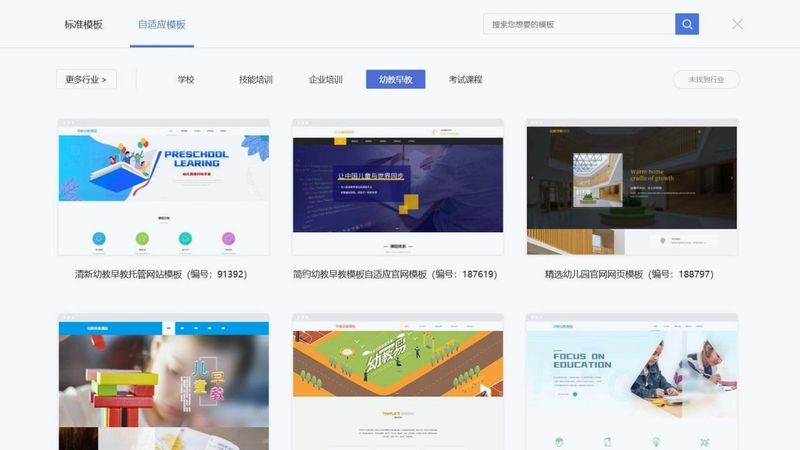This screenshot has height=450, width=800.
Task: Click the template title numbered 187619
Action: point(395,274)
